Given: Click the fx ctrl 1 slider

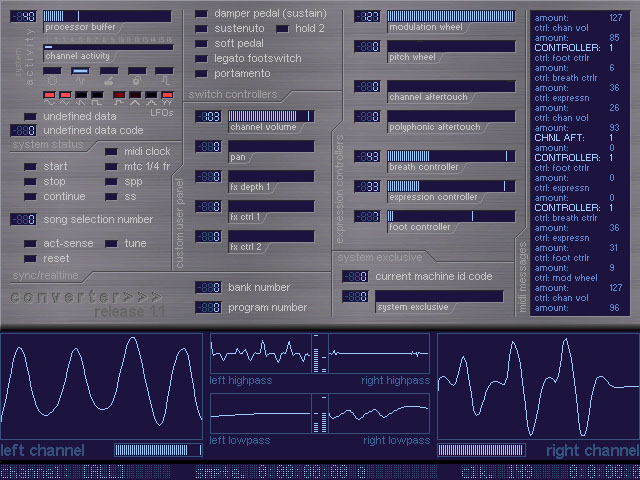Looking at the screenshot, I should coord(271,206).
